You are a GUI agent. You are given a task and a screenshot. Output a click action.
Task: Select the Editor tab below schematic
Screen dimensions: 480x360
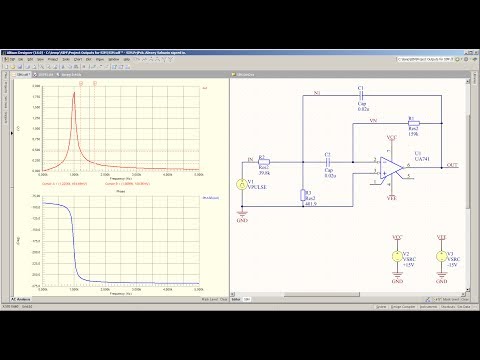point(236,299)
